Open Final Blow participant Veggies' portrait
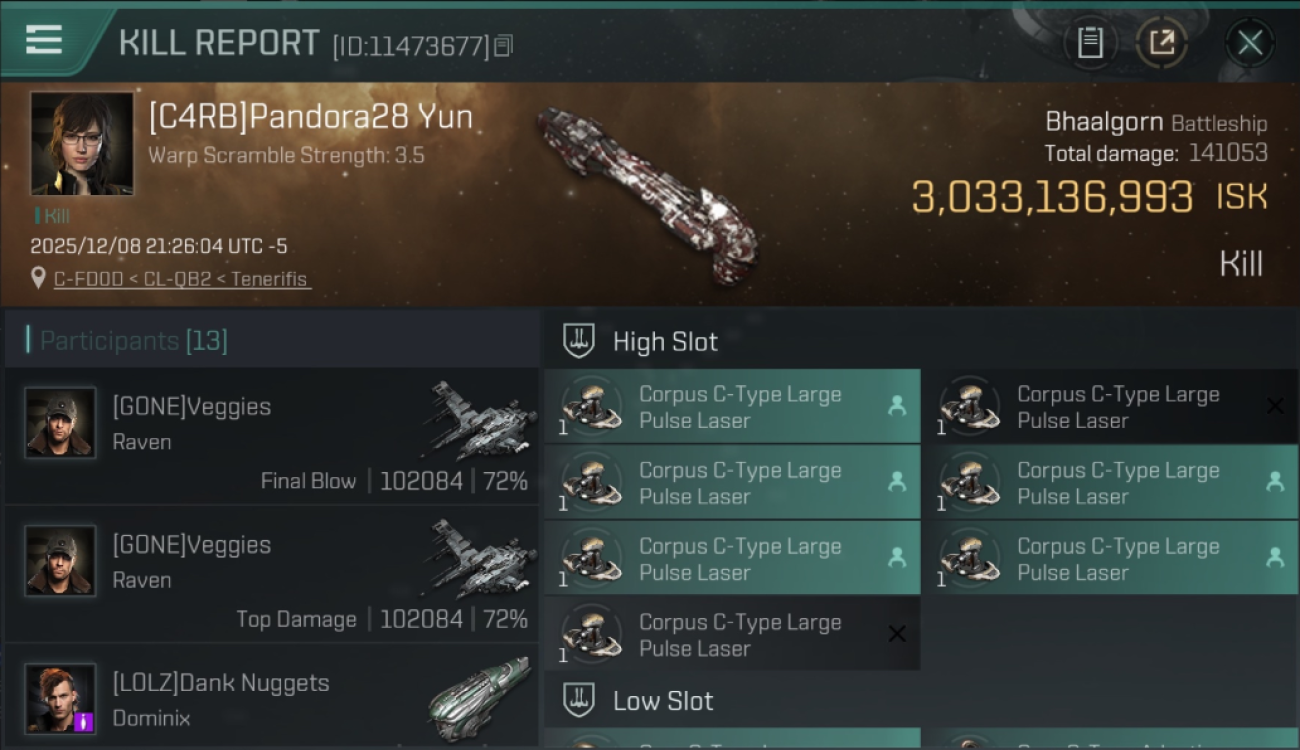This screenshot has height=750, width=1300. tap(60, 422)
